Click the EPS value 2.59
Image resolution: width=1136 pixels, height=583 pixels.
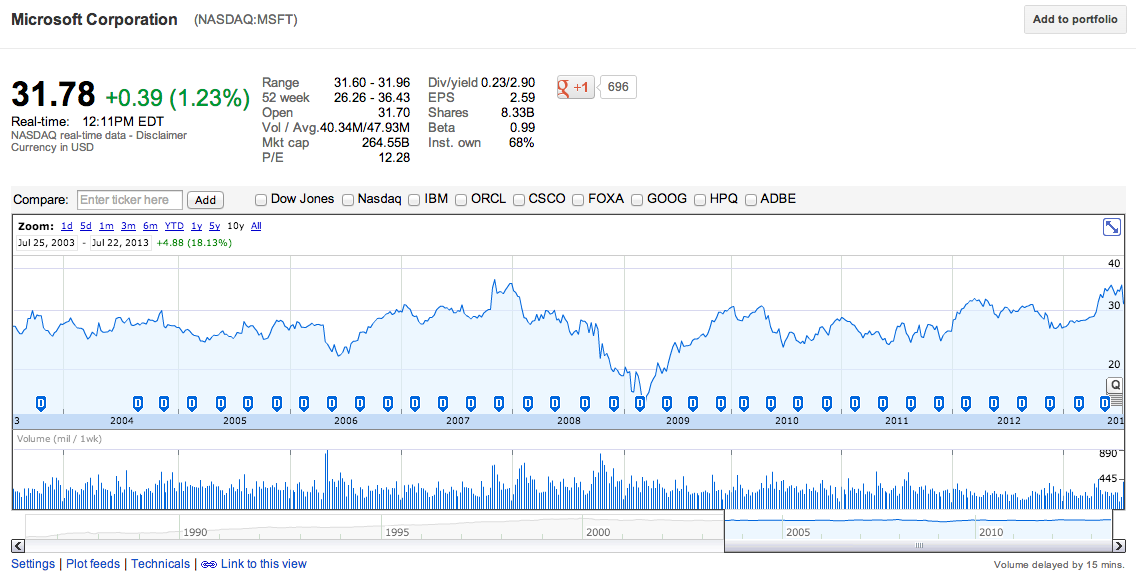522,98
